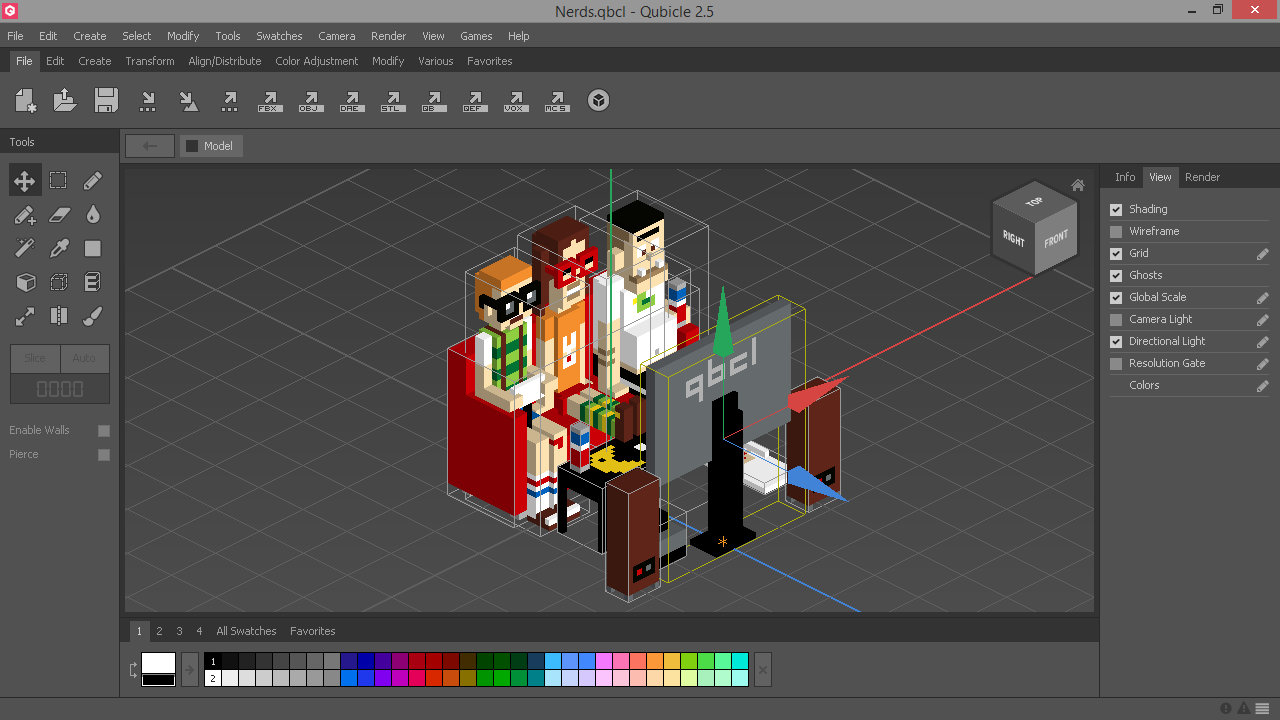
Task: Enable Wireframe view option
Action: click(1116, 232)
